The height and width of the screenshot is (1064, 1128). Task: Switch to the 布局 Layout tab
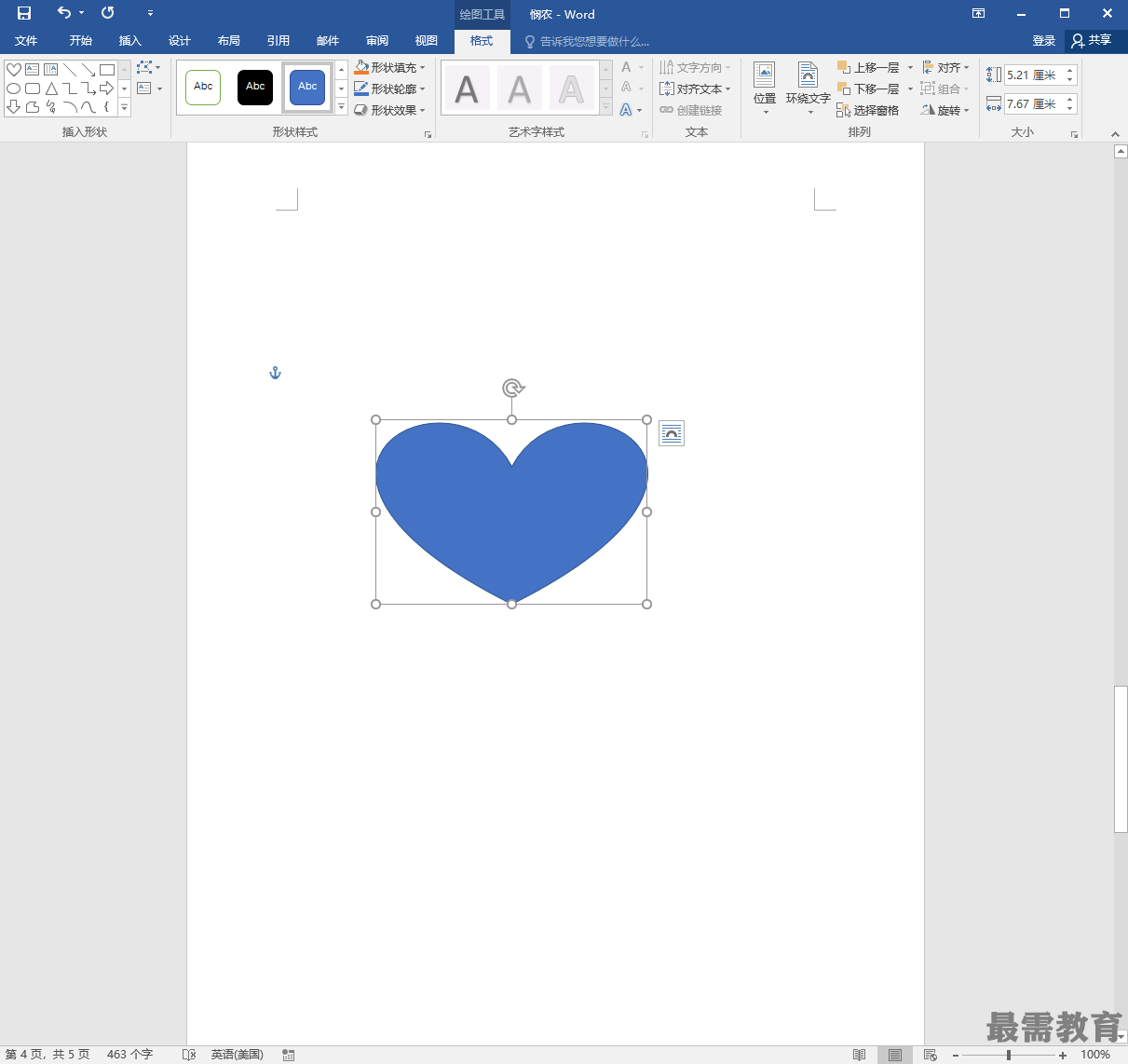click(x=229, y=41)
